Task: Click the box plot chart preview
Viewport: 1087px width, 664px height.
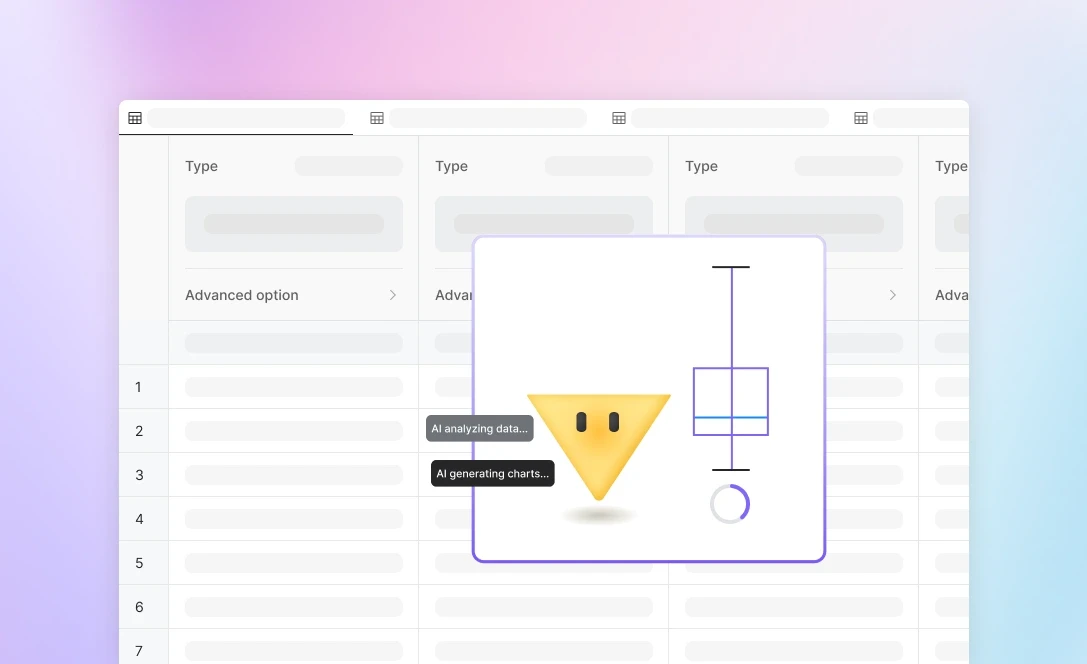Action: (x=731, y=368)
